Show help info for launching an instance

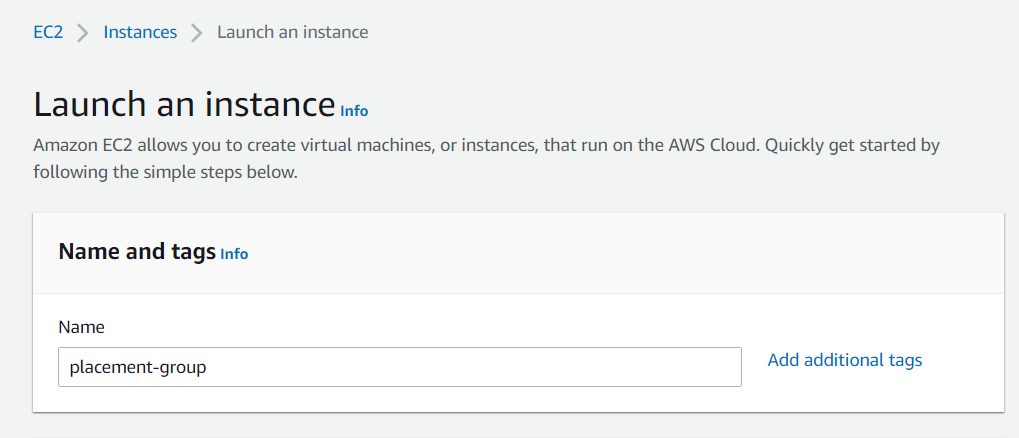354,111
